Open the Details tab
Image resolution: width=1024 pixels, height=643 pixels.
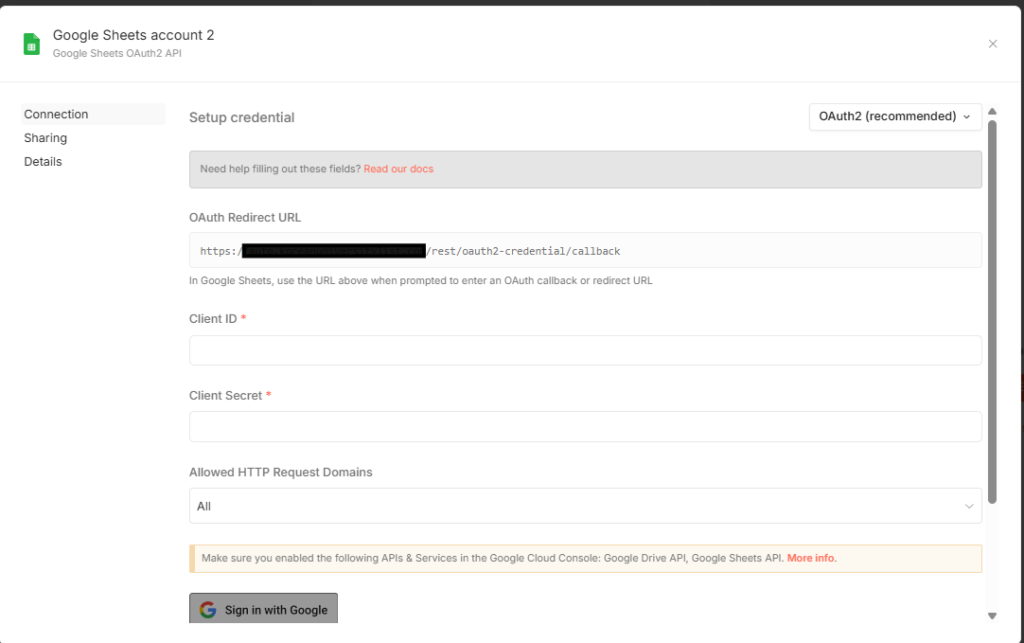[x=43, y=161]
